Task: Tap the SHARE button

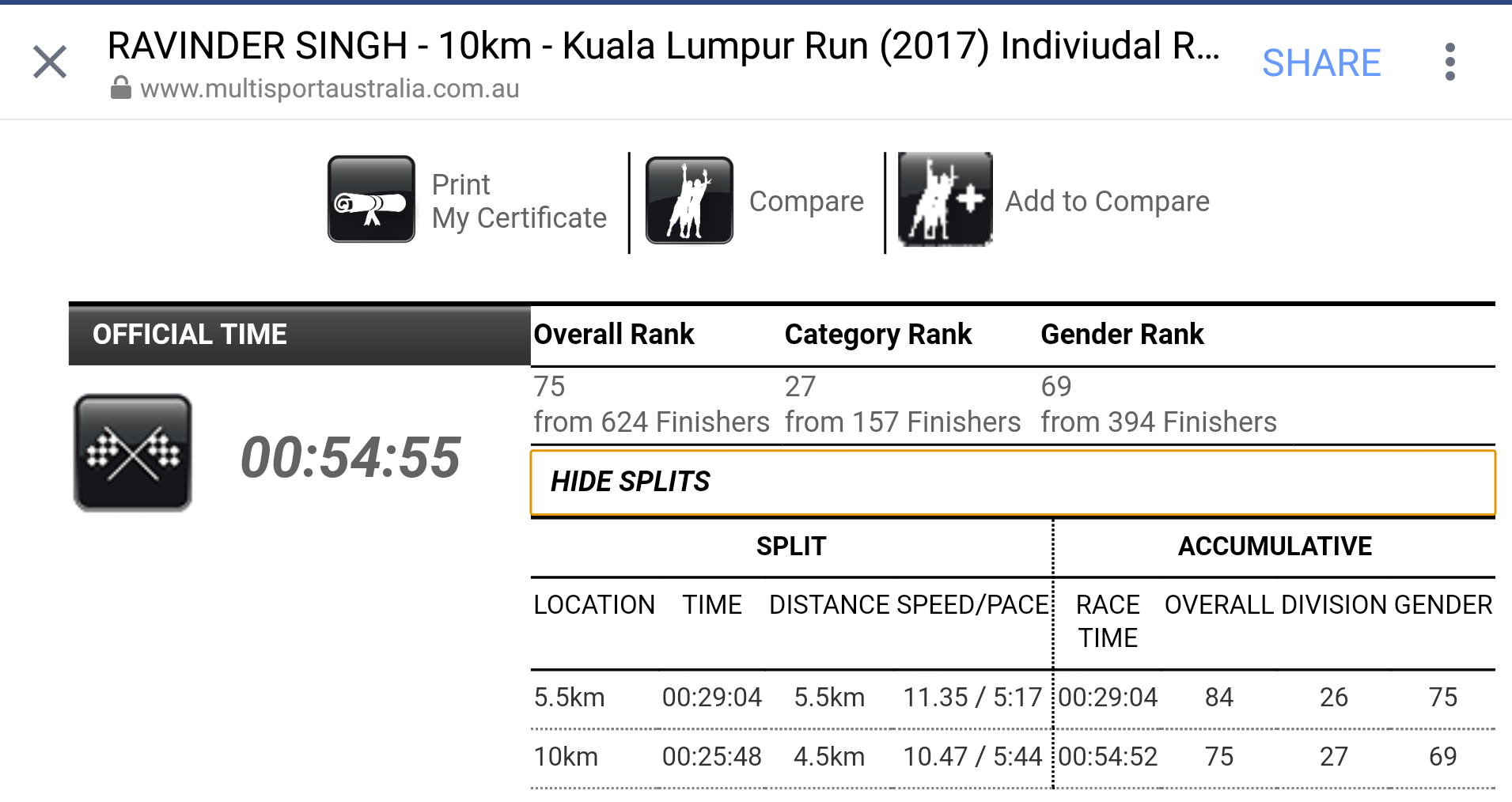Action: pos(1321,62)
